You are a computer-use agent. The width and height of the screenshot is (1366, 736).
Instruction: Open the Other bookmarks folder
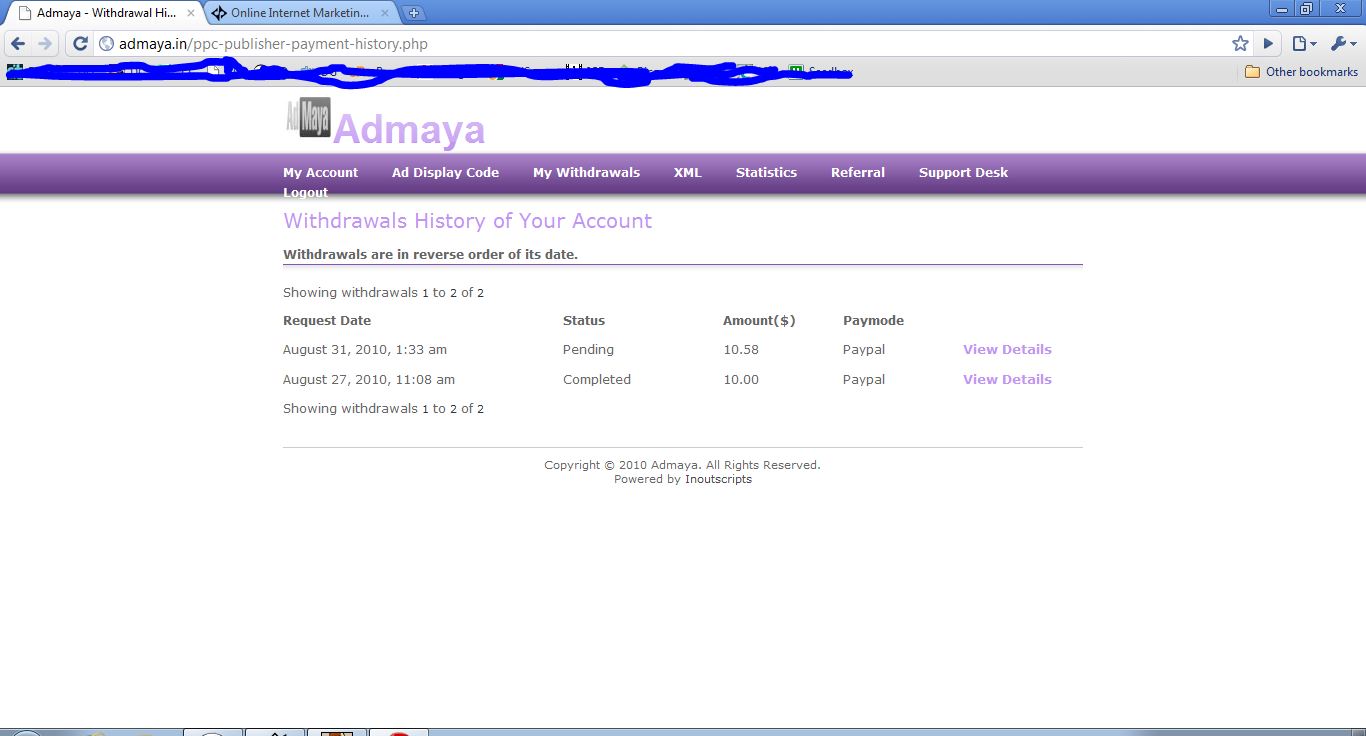1301,72
